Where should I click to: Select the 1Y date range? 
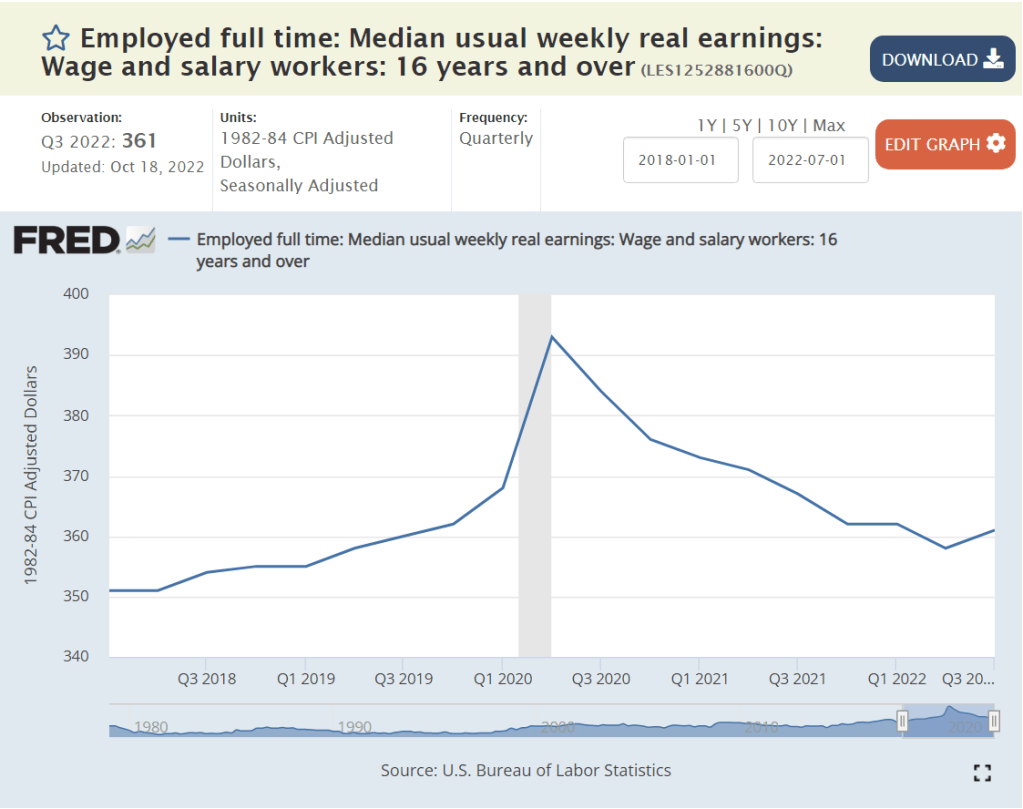point(706,125)
